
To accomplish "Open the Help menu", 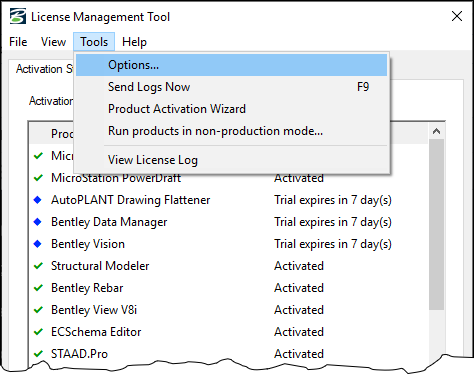I will tap(134, 42).
